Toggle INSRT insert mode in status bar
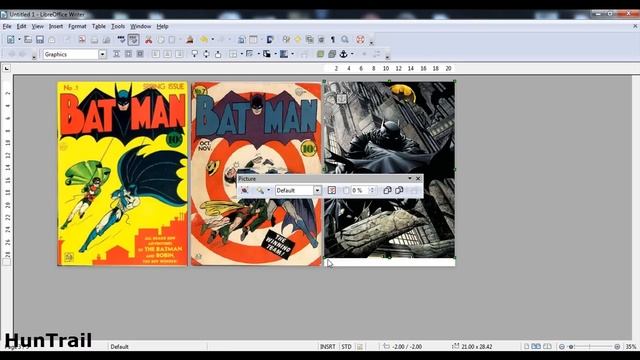This screenshot has width=640, height=360. [328, 347]
